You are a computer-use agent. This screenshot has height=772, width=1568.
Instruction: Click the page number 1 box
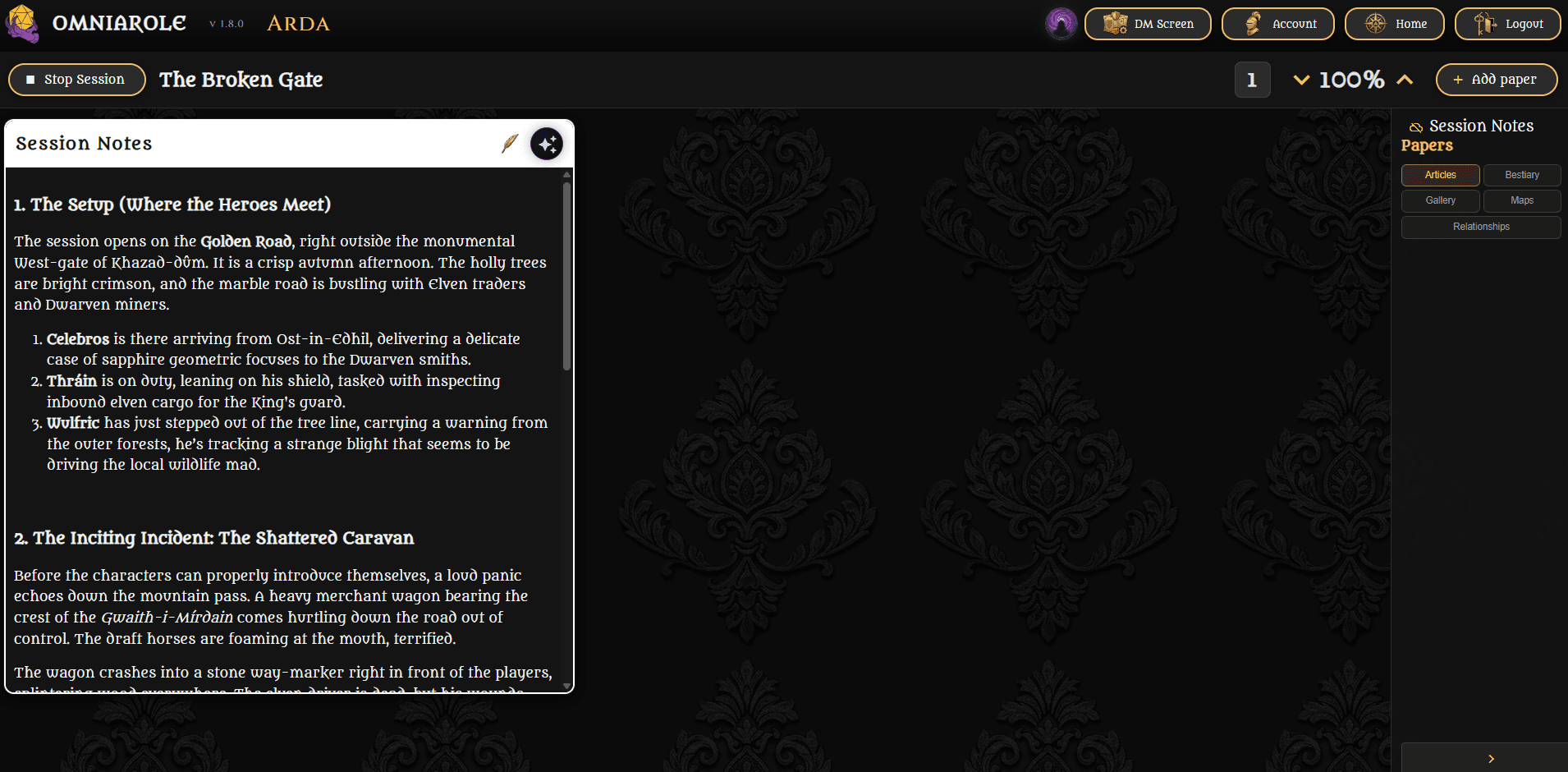(x=1252, y=80)
